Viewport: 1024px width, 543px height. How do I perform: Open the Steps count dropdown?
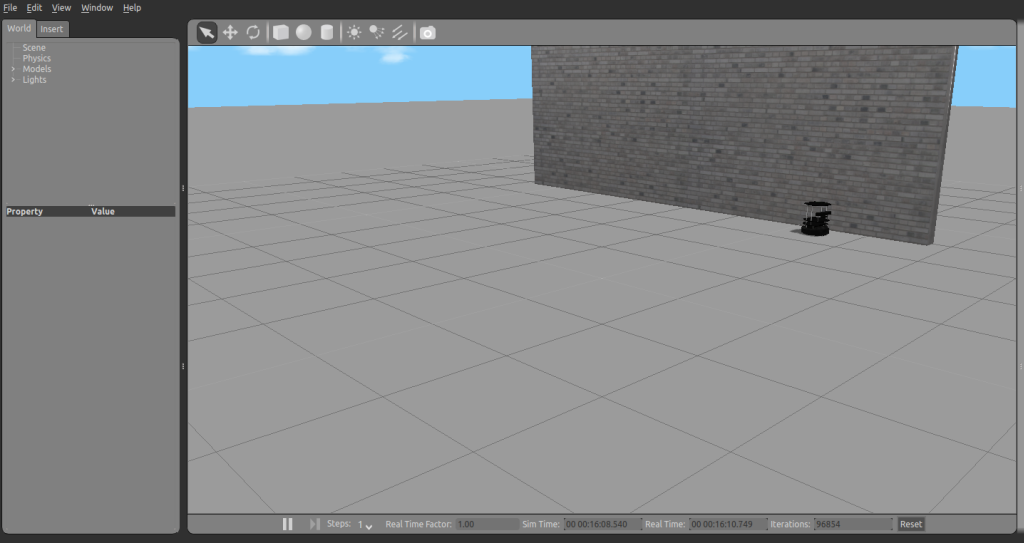click(364, 525)
